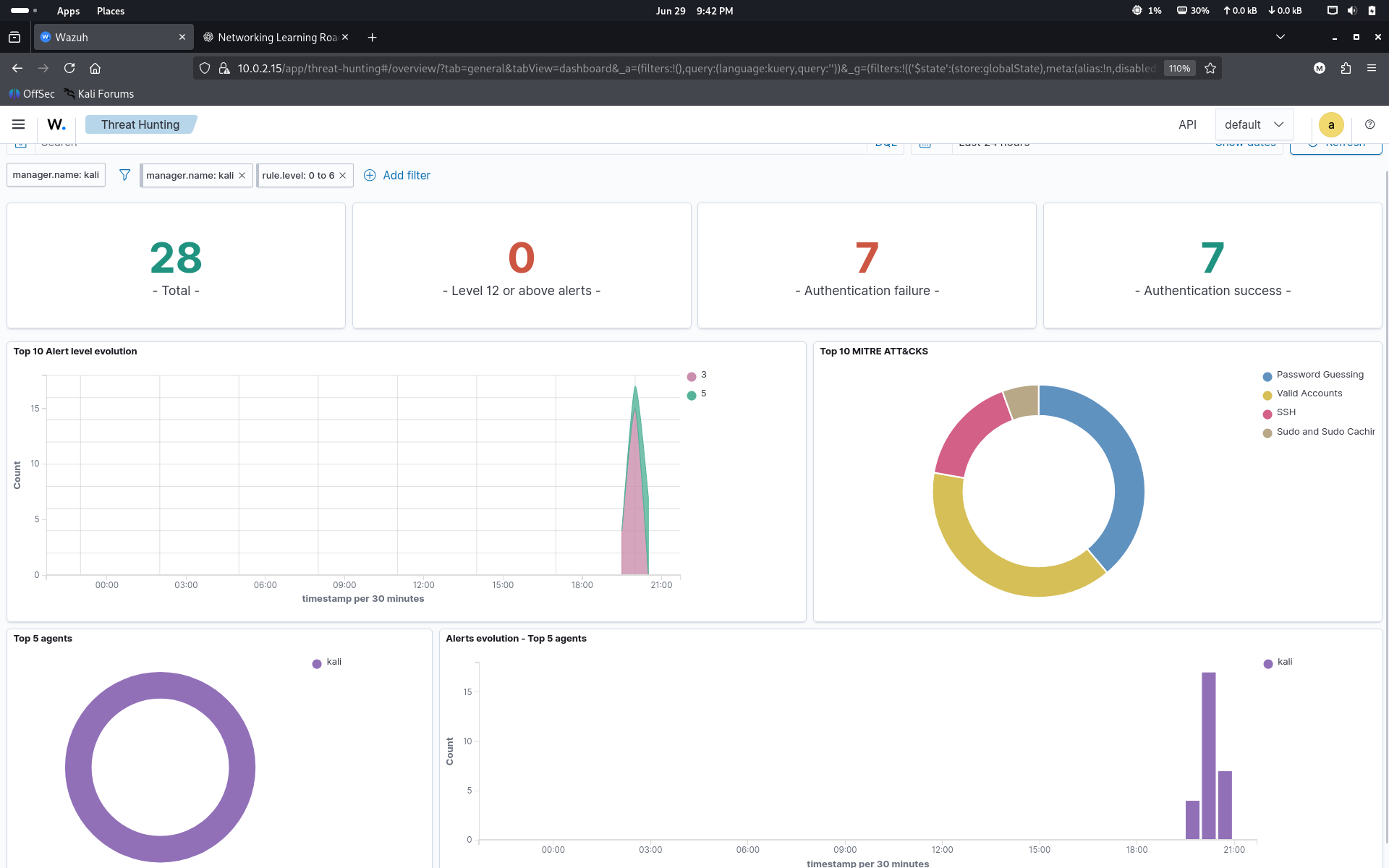
Task: Open the help question mark icon
Action: tap(1369, 124)
